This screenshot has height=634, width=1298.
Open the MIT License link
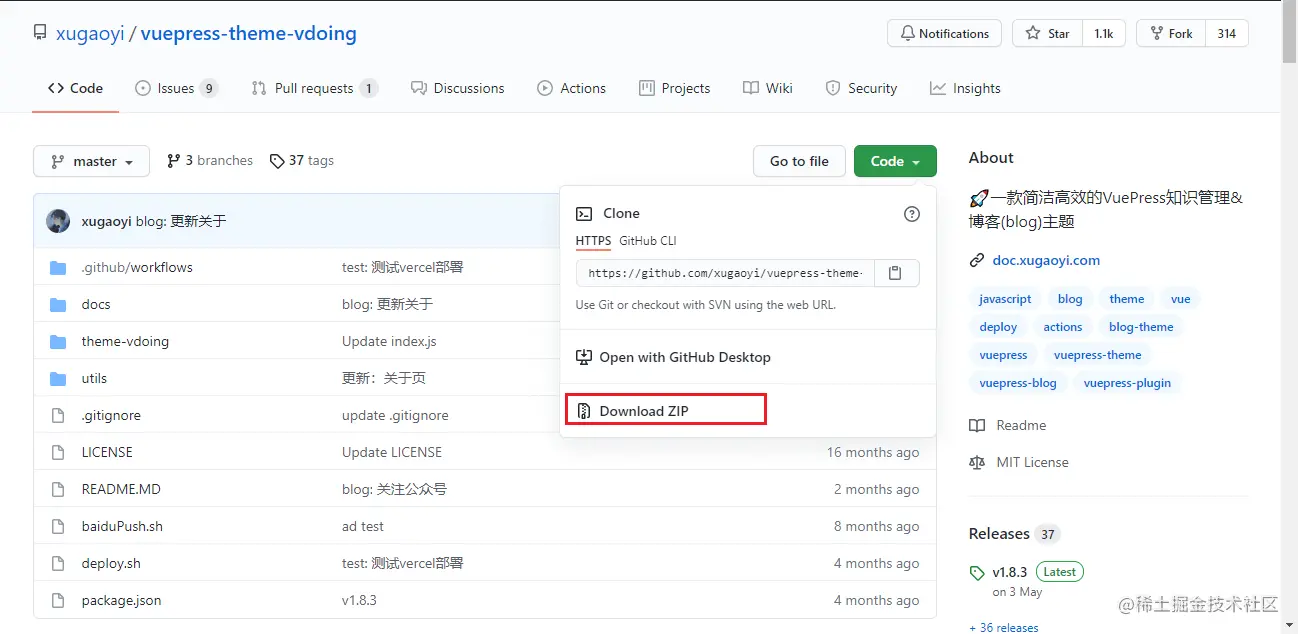pos(1020,462)
